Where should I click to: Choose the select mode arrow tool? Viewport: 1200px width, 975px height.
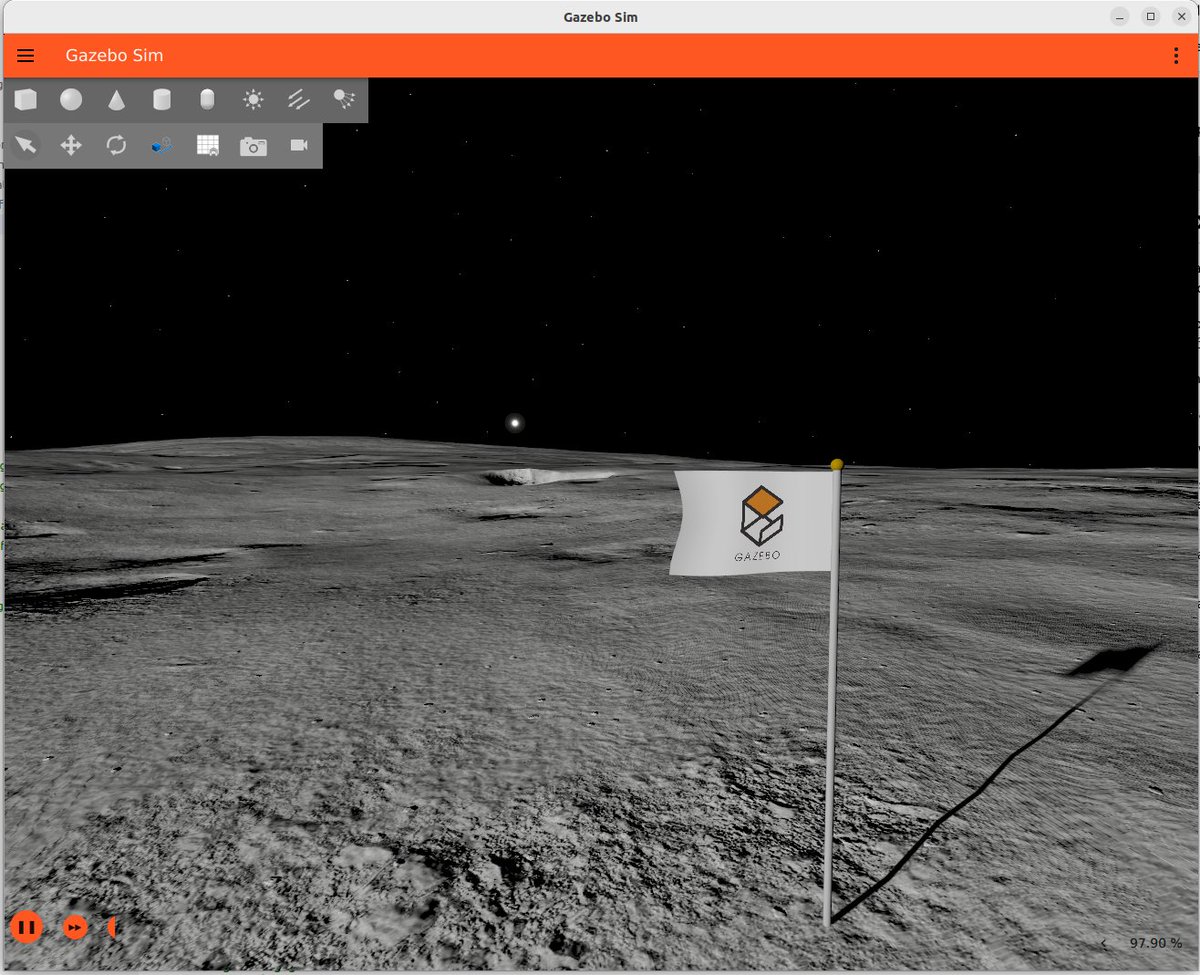[x=25, y=146]
